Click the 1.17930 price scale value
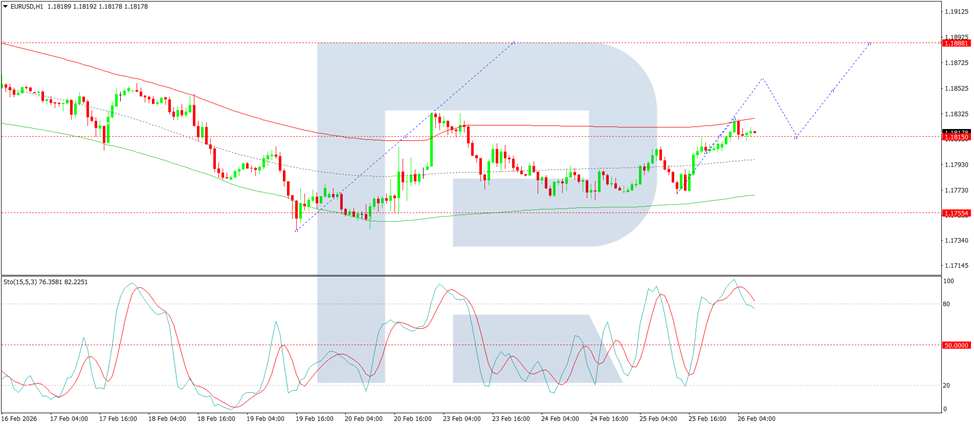Image resolution: width=974 pixels, height=425 pixels. pyautogui.click(x=955, y=165)
